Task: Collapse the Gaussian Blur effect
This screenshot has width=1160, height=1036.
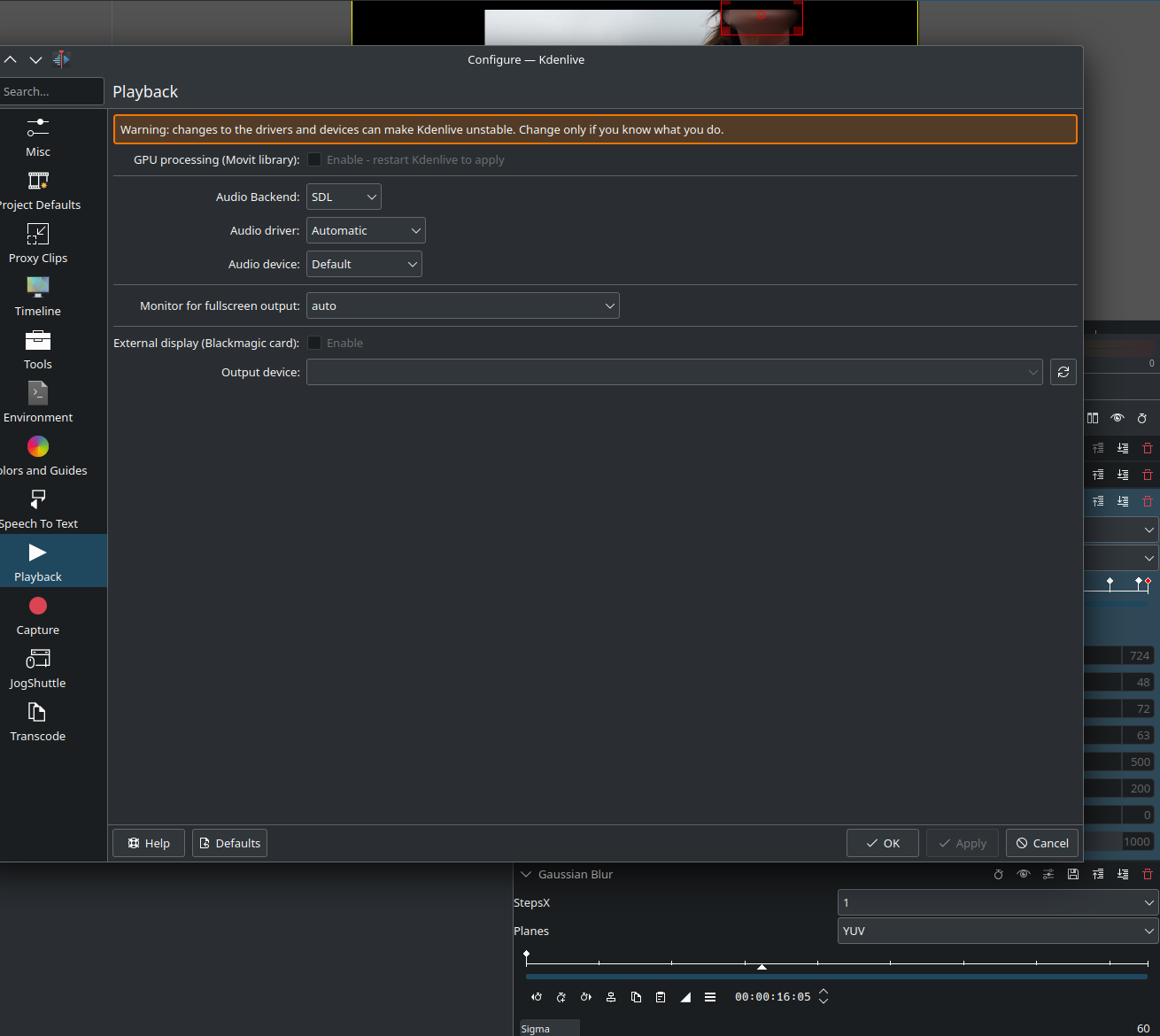Action: tap(526, 874)
